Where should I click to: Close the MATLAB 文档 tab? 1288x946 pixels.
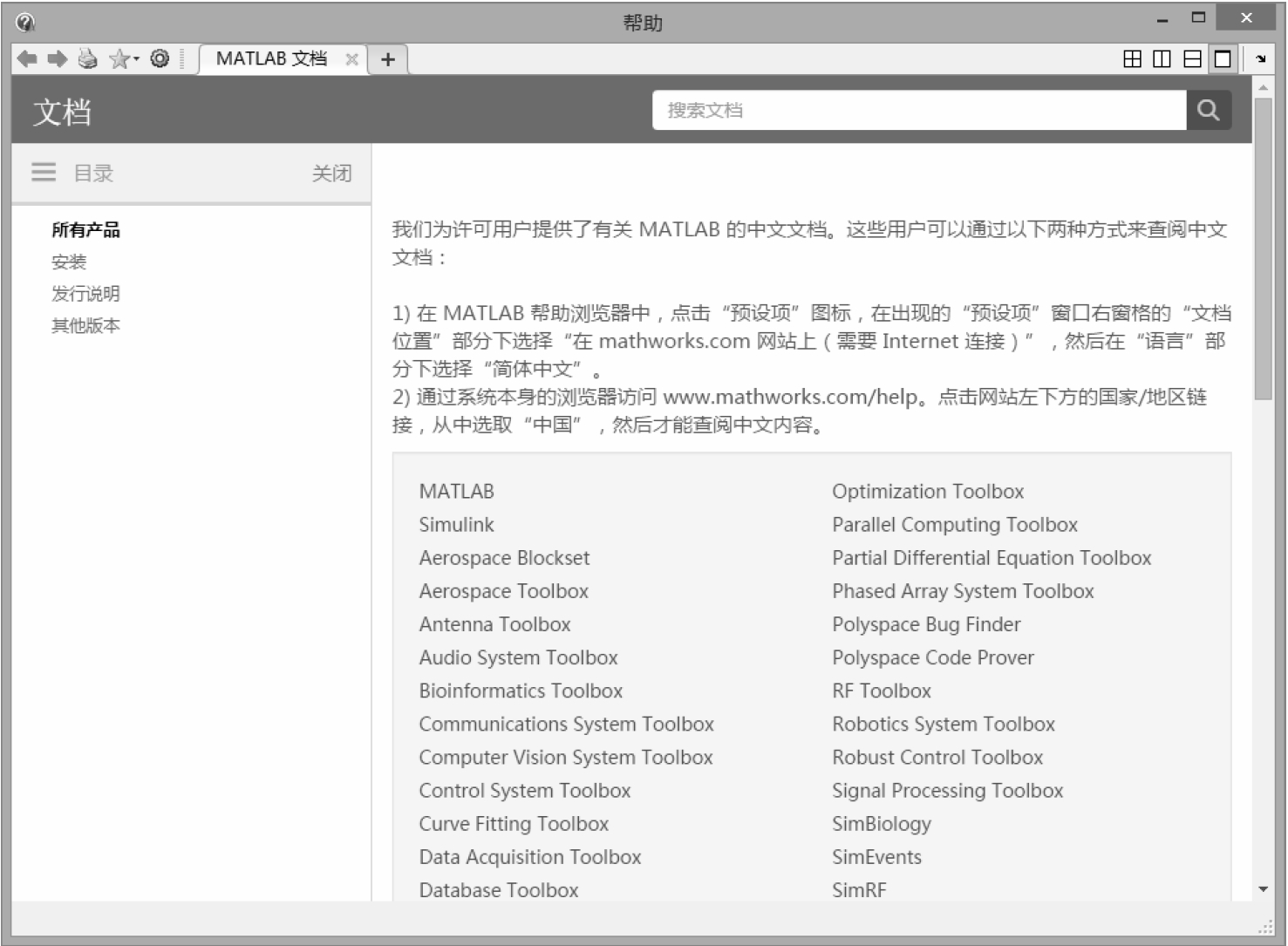[x=351, y=59]
